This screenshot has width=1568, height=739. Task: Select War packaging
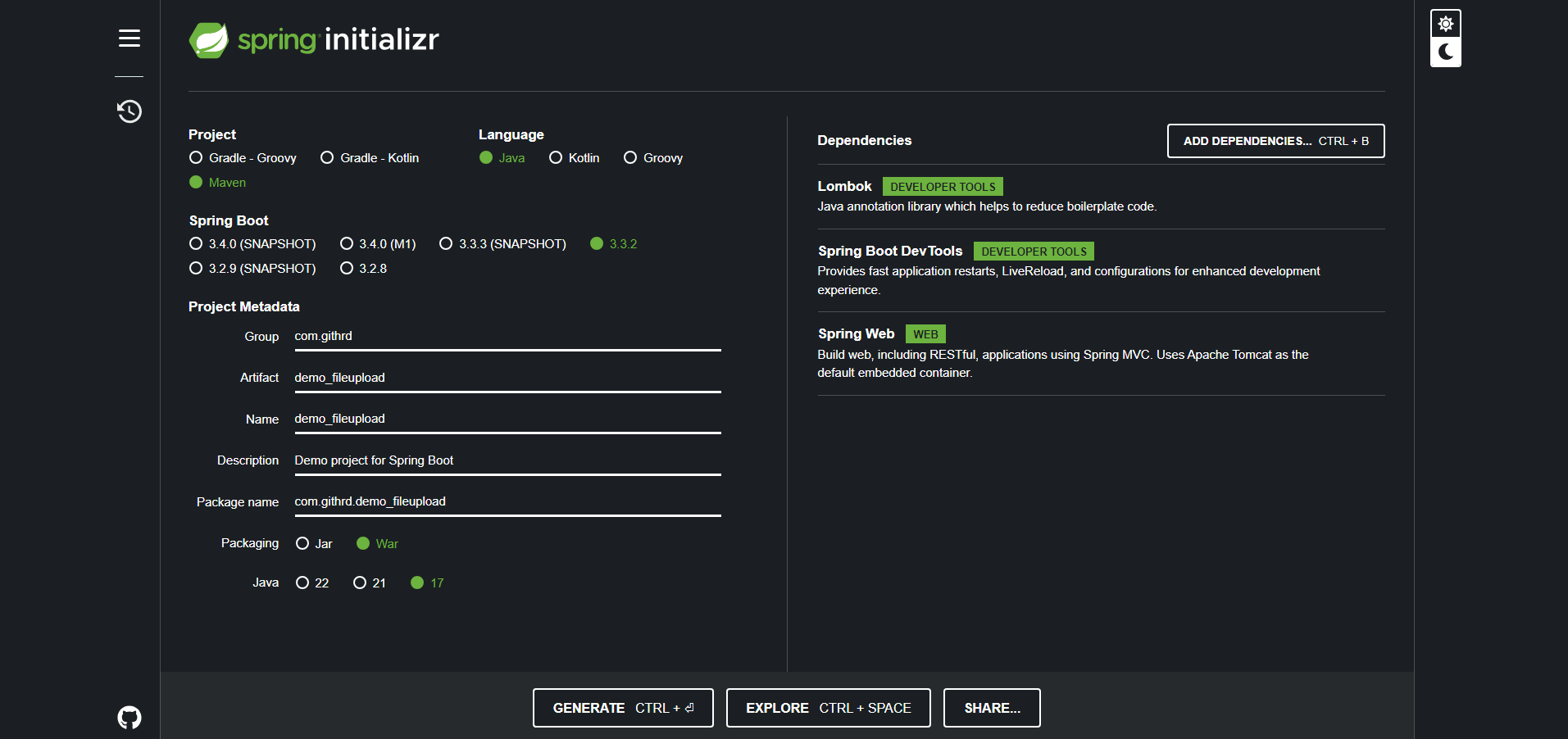pyautogui.click(x=377, y=543)
